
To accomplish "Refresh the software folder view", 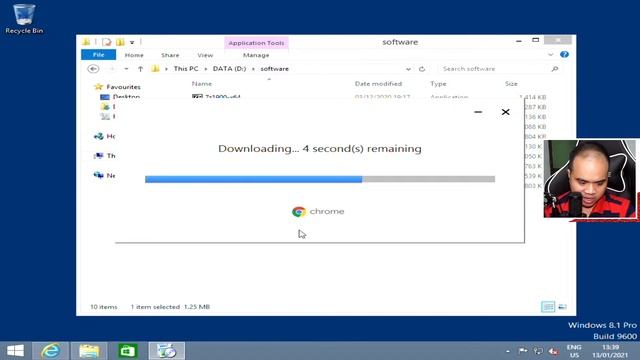I will pos(422,69).
